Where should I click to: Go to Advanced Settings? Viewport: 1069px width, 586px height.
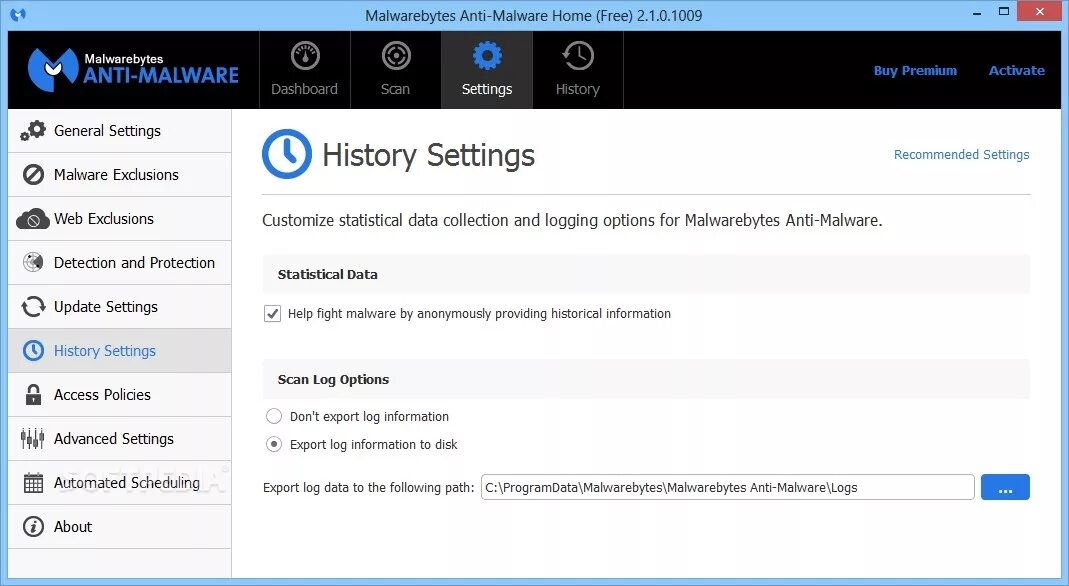click(x=120, y=438)
